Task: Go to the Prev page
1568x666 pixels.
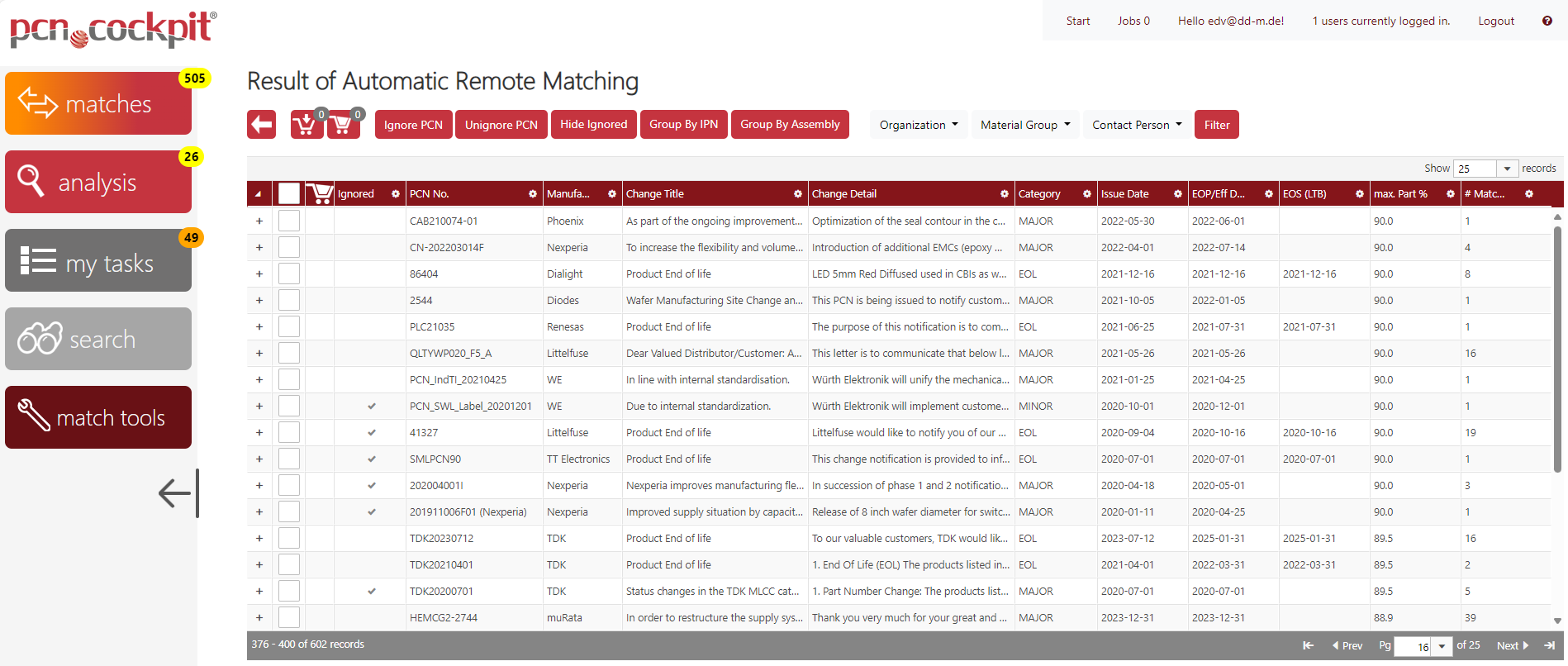Action: (x=1347, y=645)
